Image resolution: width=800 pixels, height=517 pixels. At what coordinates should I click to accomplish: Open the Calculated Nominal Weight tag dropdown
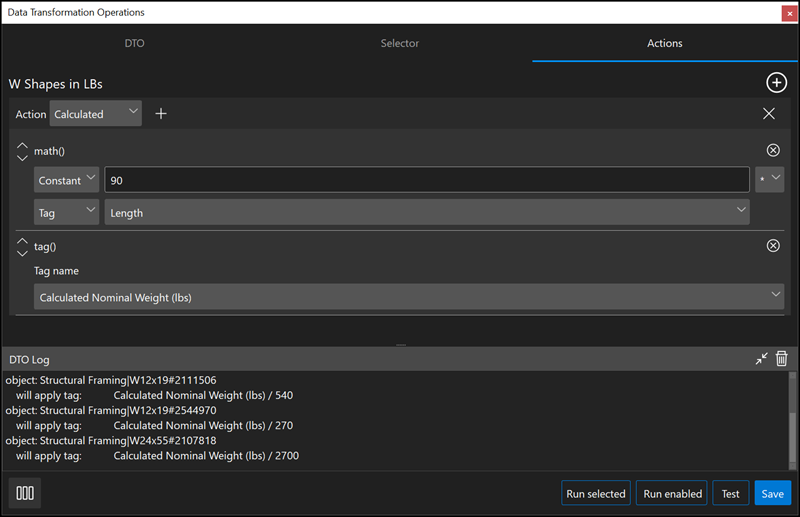(409, 297)
